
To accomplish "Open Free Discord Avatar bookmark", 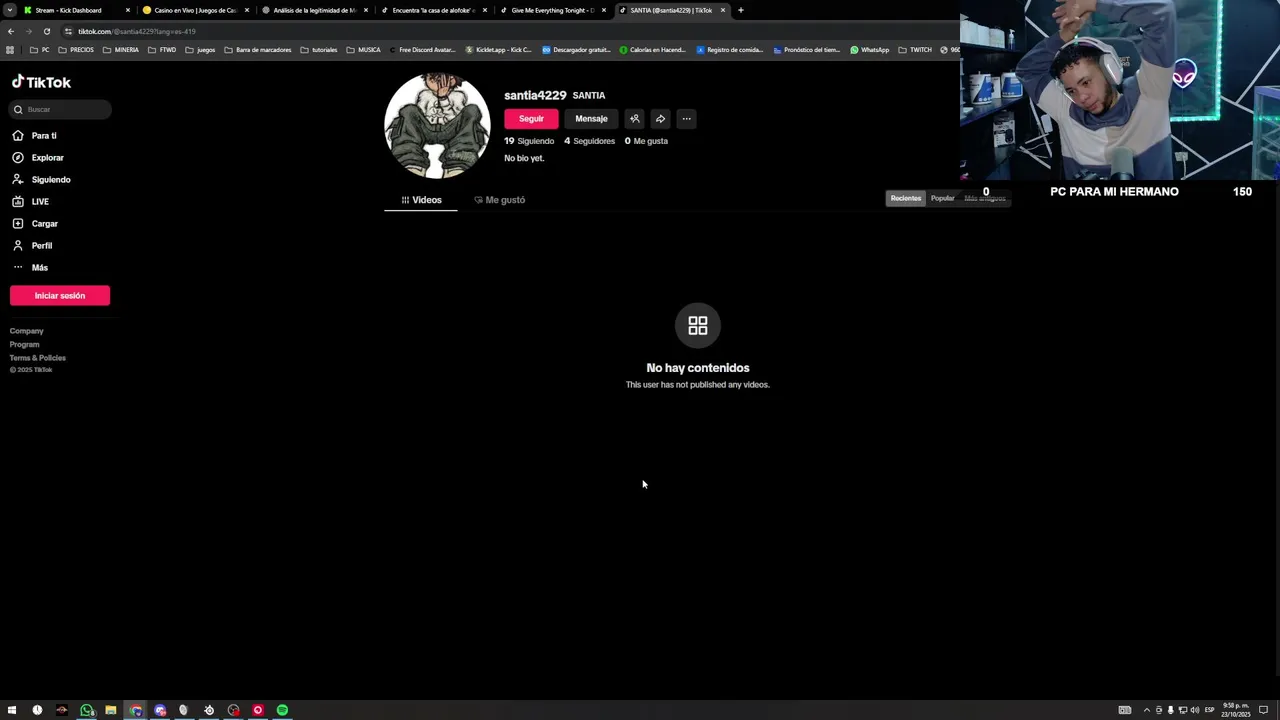I will (422, 49).
